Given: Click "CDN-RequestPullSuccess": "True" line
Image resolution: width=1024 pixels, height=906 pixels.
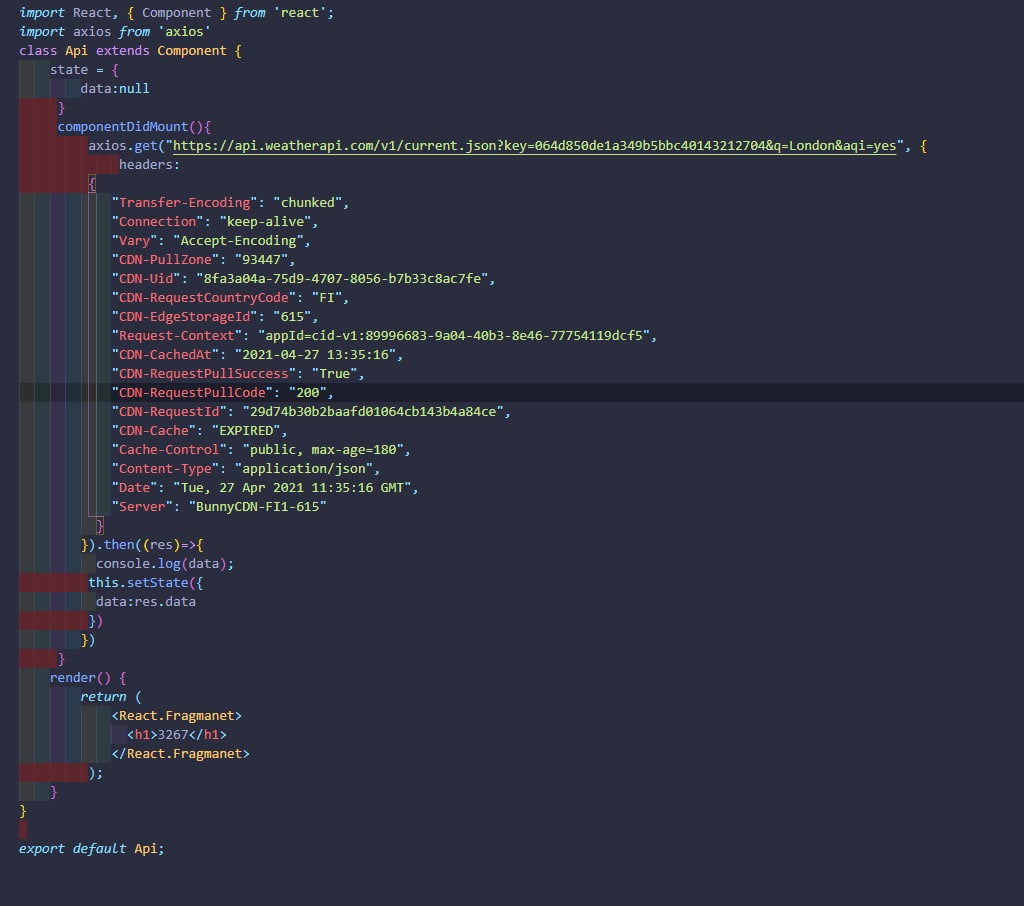Looking at the screenshot, I should coord(238,374).
